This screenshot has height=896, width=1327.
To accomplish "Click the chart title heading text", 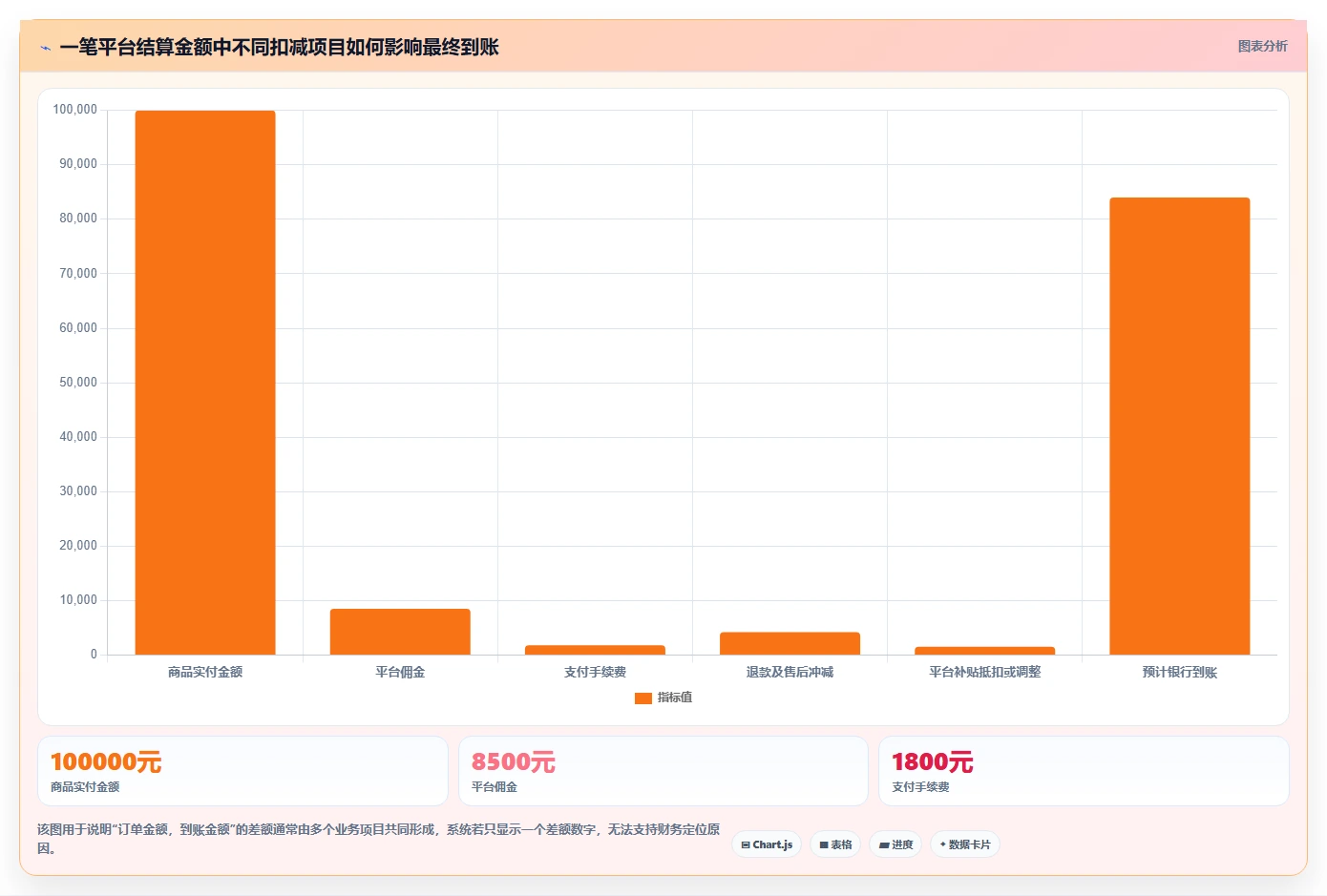I will [279, 48].
